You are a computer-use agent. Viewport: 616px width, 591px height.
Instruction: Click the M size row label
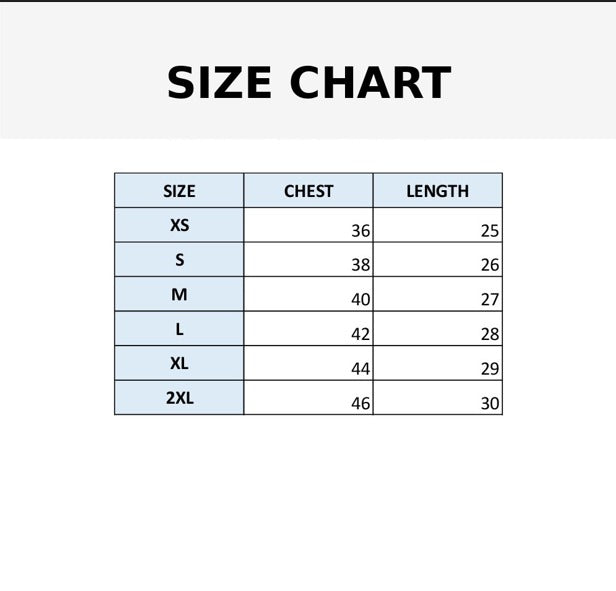click(x=179, y=294)
